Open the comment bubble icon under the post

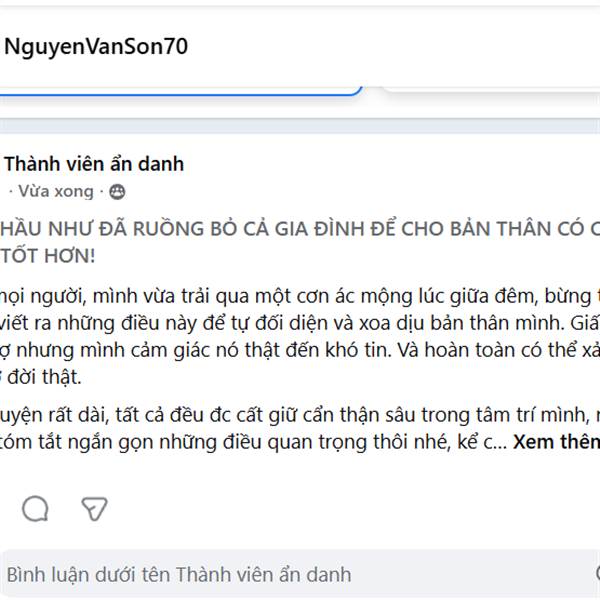[35, 509]
